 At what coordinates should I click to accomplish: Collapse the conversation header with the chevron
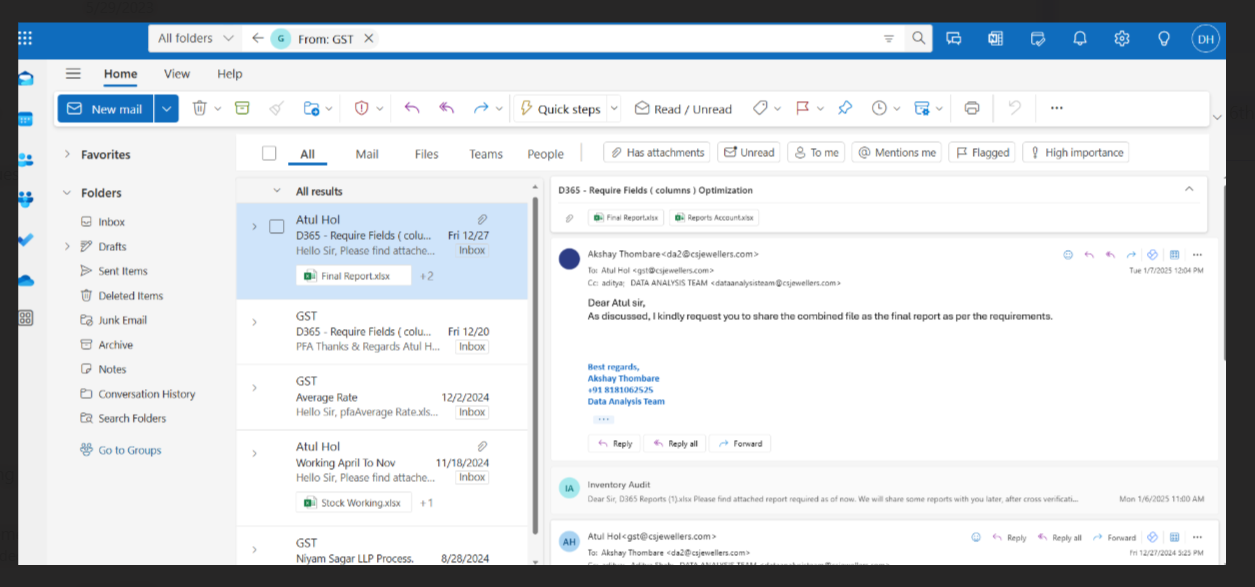pos(1189,189)
